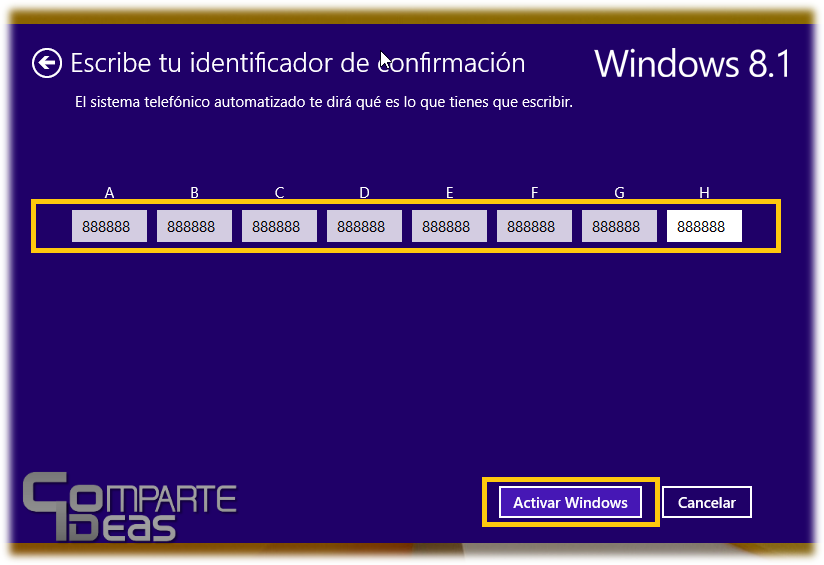The image size is (824, 565).
Task: Go back using the circled arrow icon
Action: 47,63
